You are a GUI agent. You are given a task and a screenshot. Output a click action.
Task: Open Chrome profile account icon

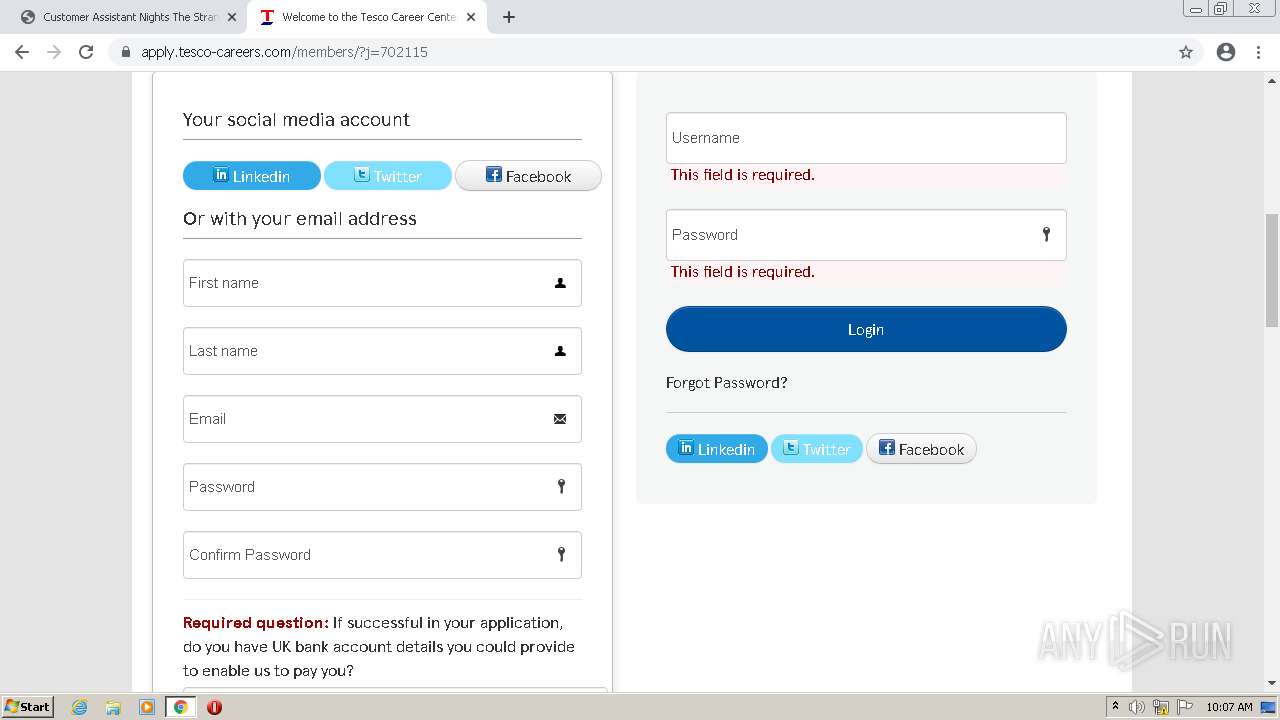click(1226, 52)
